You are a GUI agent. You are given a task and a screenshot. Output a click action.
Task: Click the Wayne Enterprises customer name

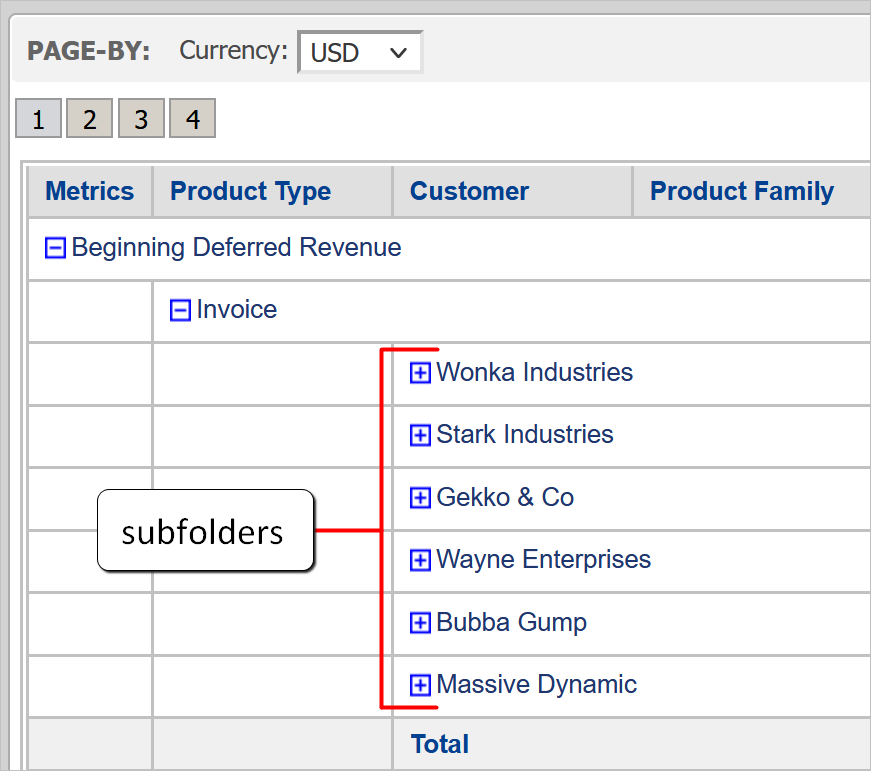point(543,559)
